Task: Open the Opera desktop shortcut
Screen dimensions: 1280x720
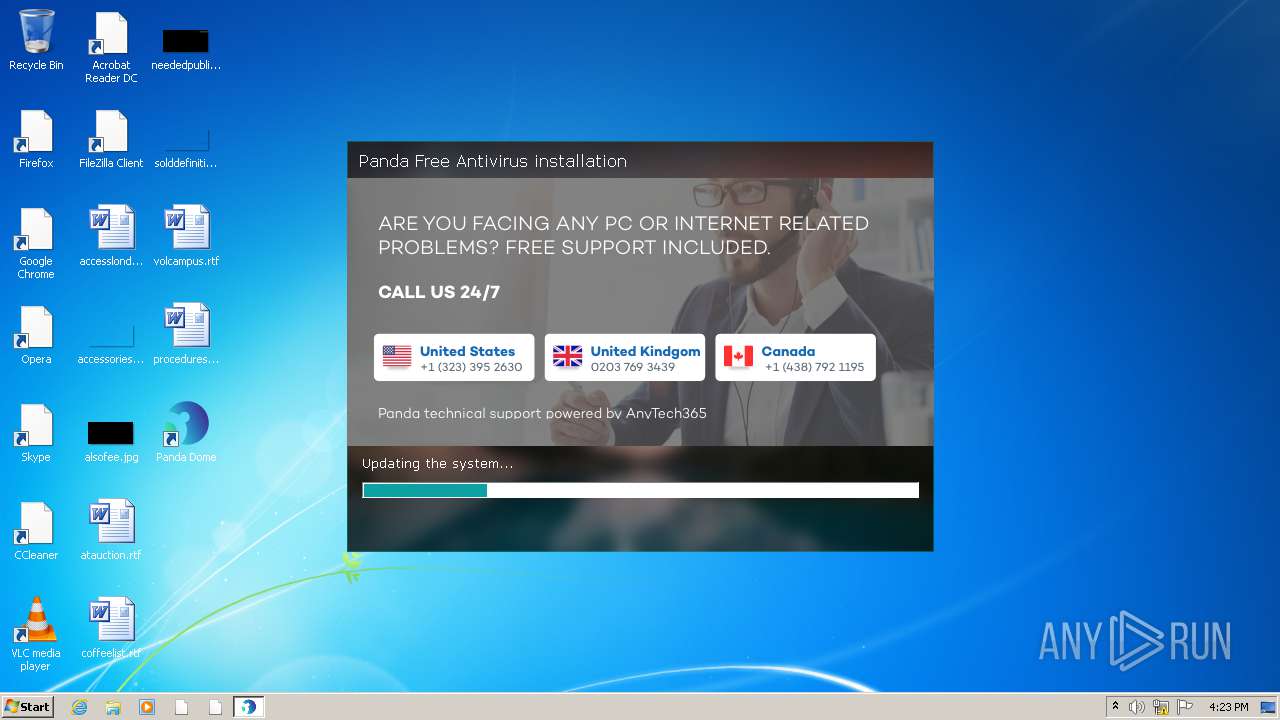Action: click(36, 334)
